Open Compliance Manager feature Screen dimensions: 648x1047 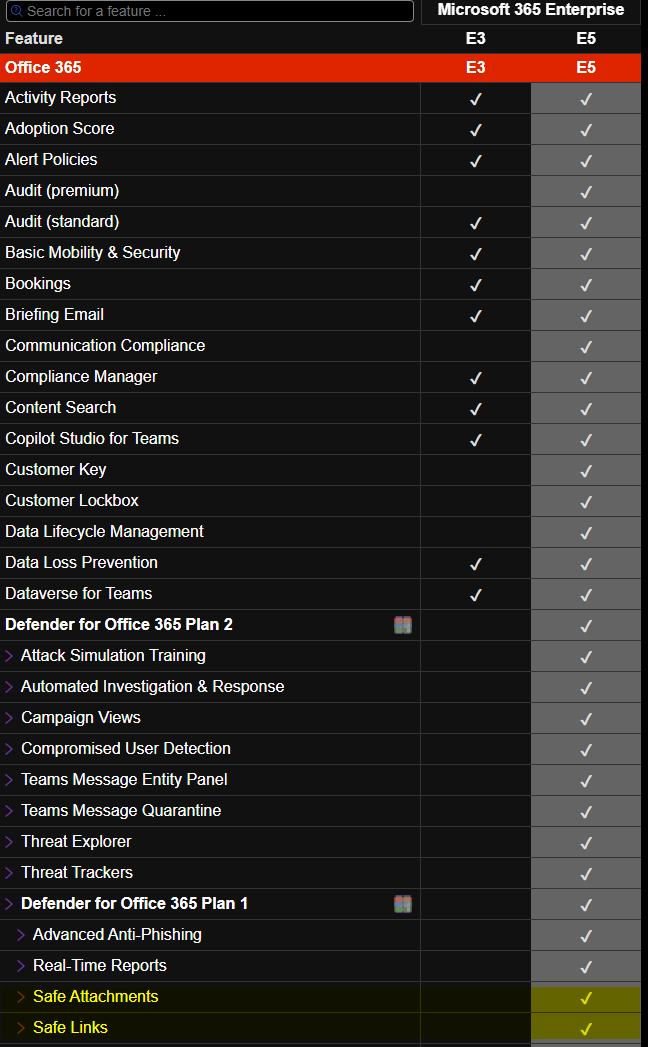click(82, 377)
